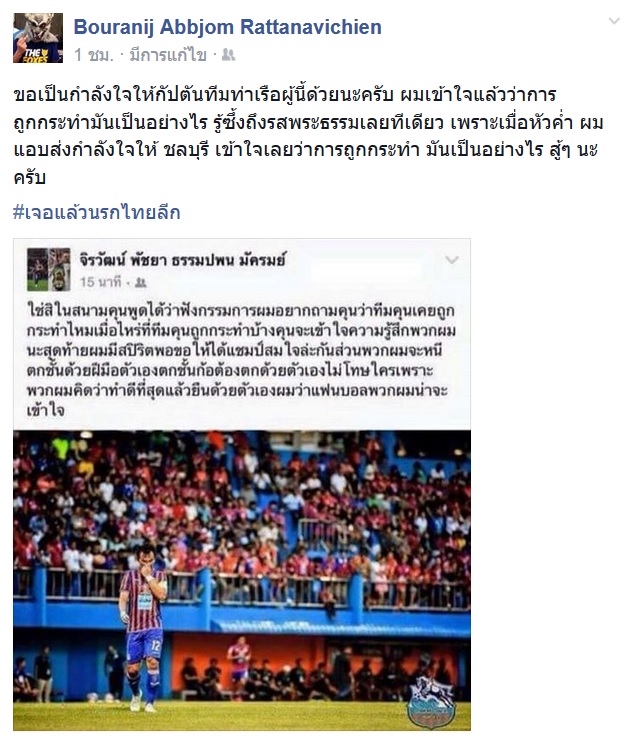This screenshot has height=745, width=637.
Task: Click the quoted text starting ใช่สิในสนาม
Action: tap(241, 360)
